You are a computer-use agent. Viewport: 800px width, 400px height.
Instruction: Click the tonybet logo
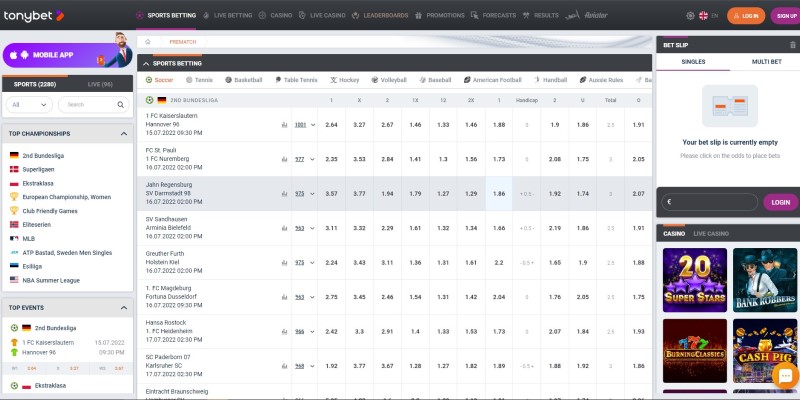34,16
